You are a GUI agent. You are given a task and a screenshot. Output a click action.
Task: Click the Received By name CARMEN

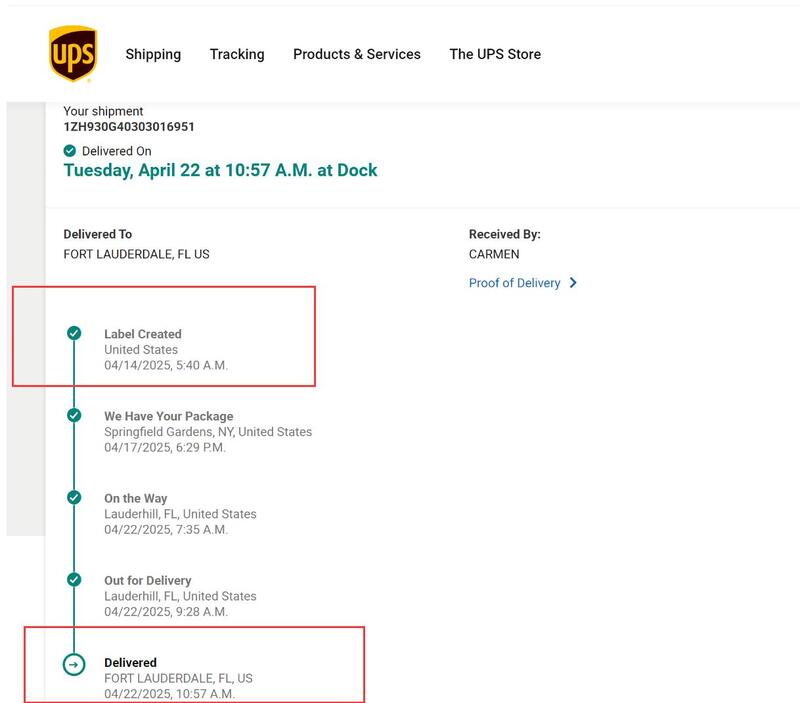(494, 254)
